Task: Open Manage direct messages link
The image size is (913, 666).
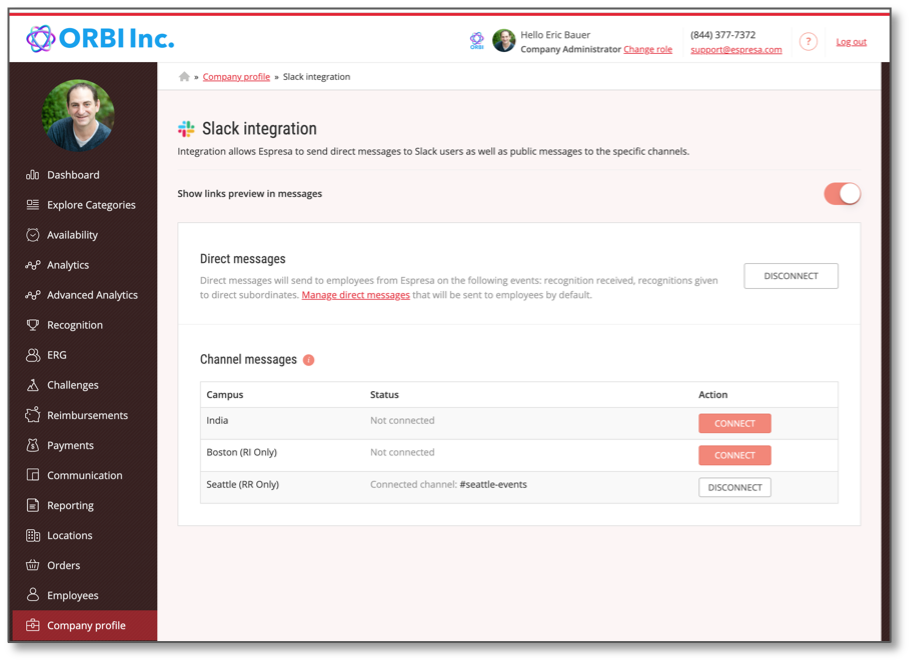Action: click(x=356, y=295)
